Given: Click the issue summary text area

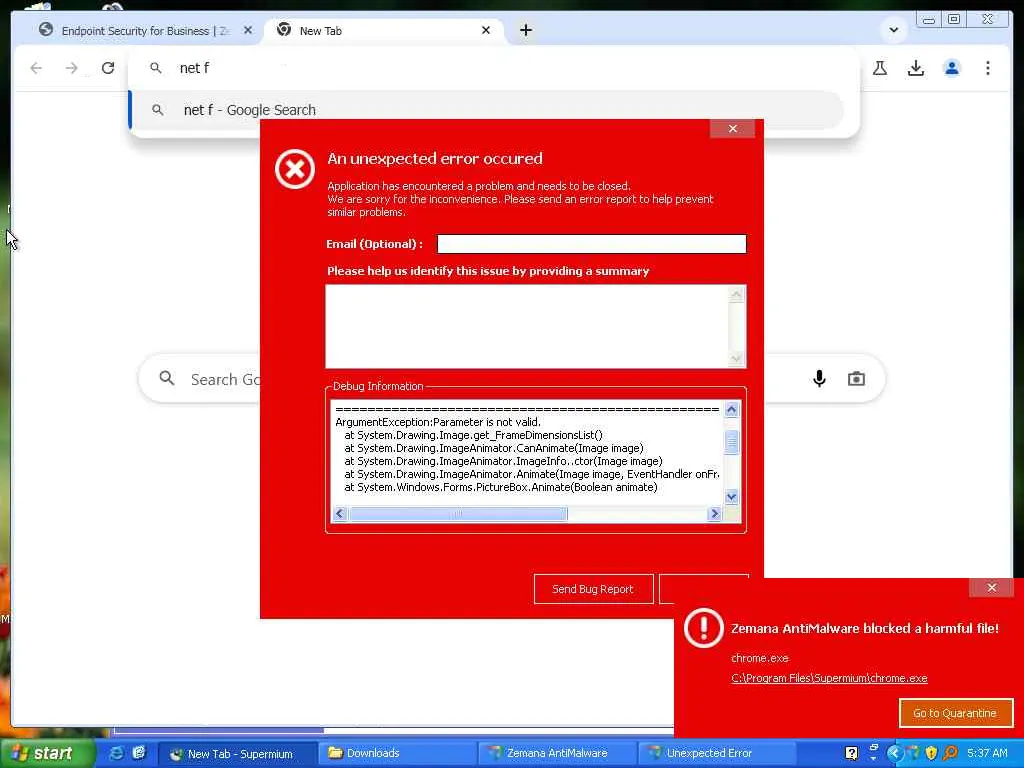Looking at the screenshot, I should pos(536,327).
